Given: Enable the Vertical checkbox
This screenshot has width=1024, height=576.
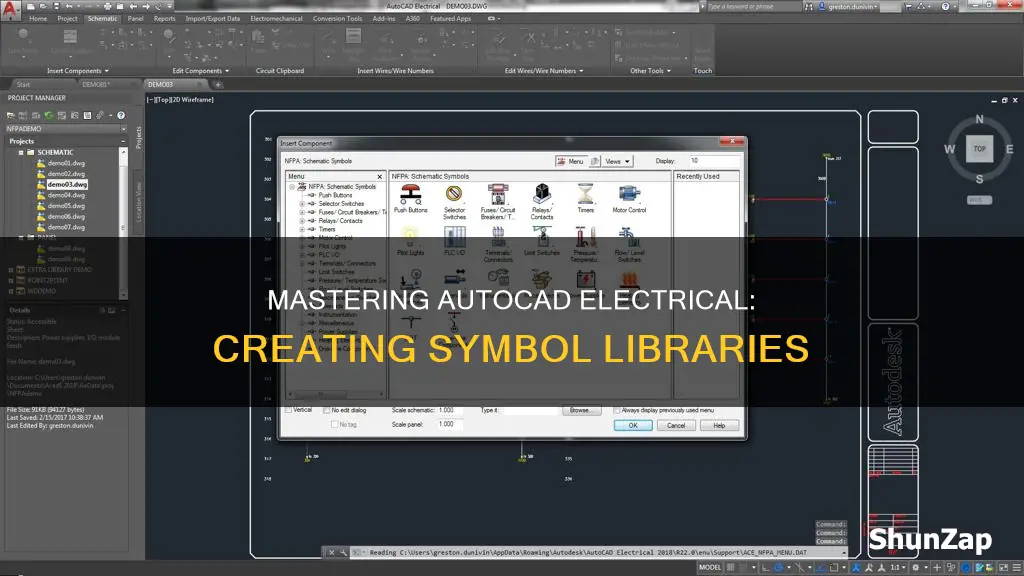Looking at the screenshot, I should [x=288, y=410].
